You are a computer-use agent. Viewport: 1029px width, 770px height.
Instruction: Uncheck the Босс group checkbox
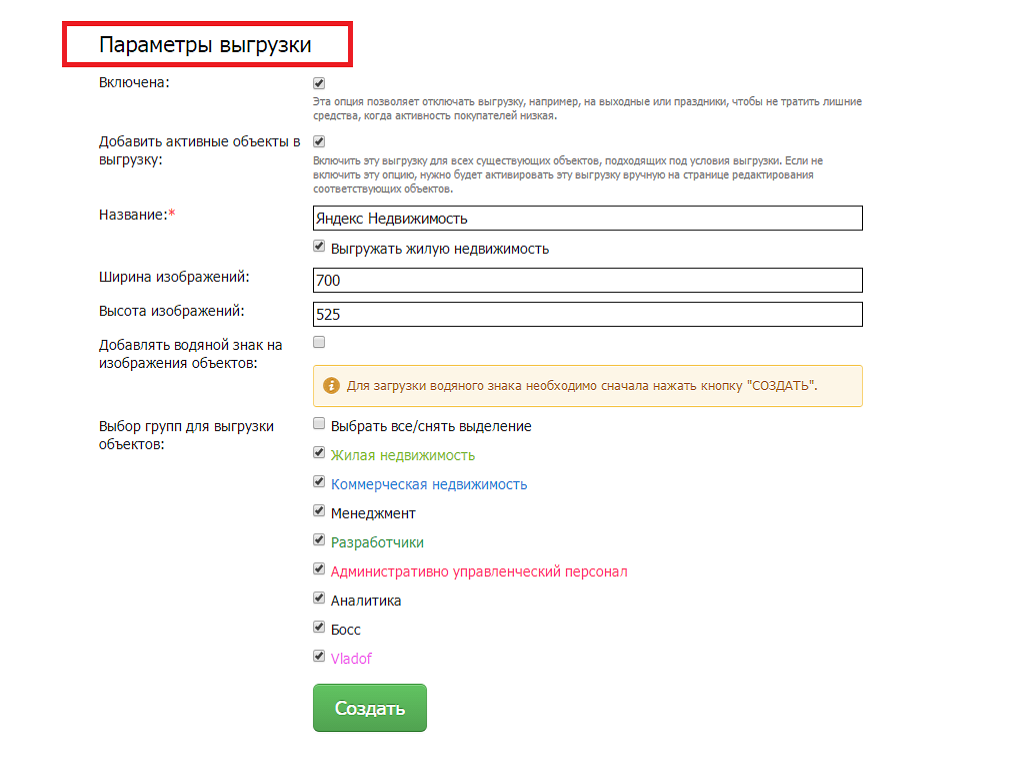click(319, 627)
